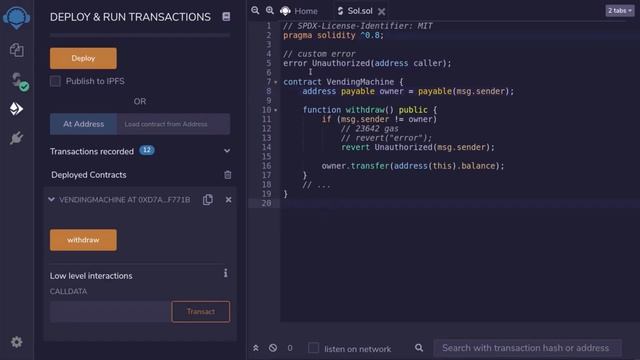Screen dimensions: 640x360
Task: Click the Remix logo icon
Action: [16, 18]
